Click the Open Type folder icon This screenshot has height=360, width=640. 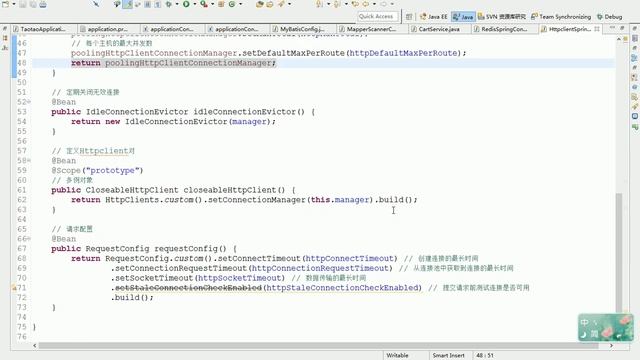pos(260,4)
